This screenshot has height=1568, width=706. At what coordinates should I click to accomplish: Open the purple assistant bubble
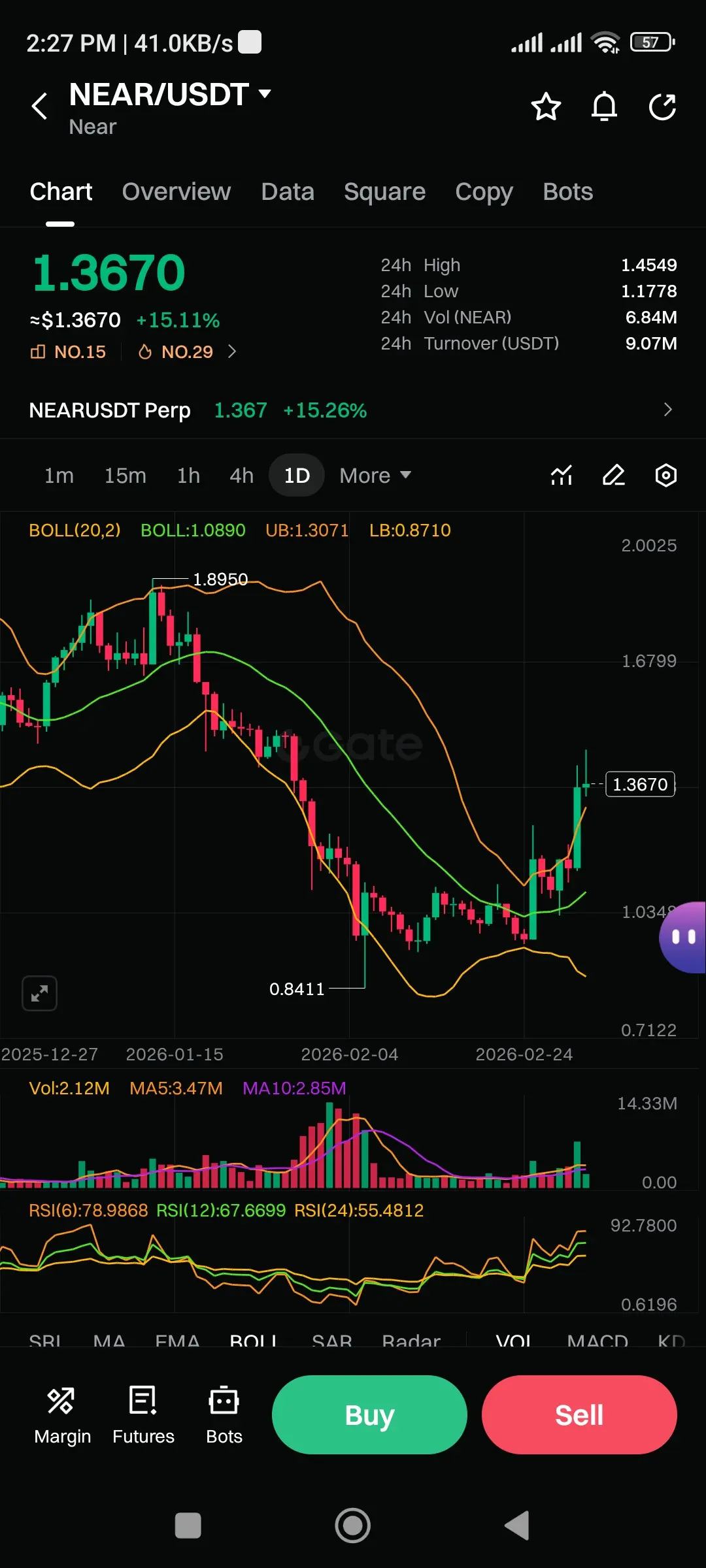coord(682,938)
